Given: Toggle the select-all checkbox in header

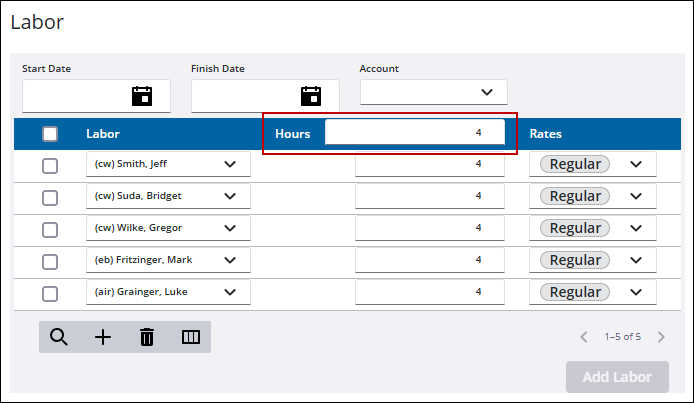Looking at the screenshot, I should pos(50,134).
